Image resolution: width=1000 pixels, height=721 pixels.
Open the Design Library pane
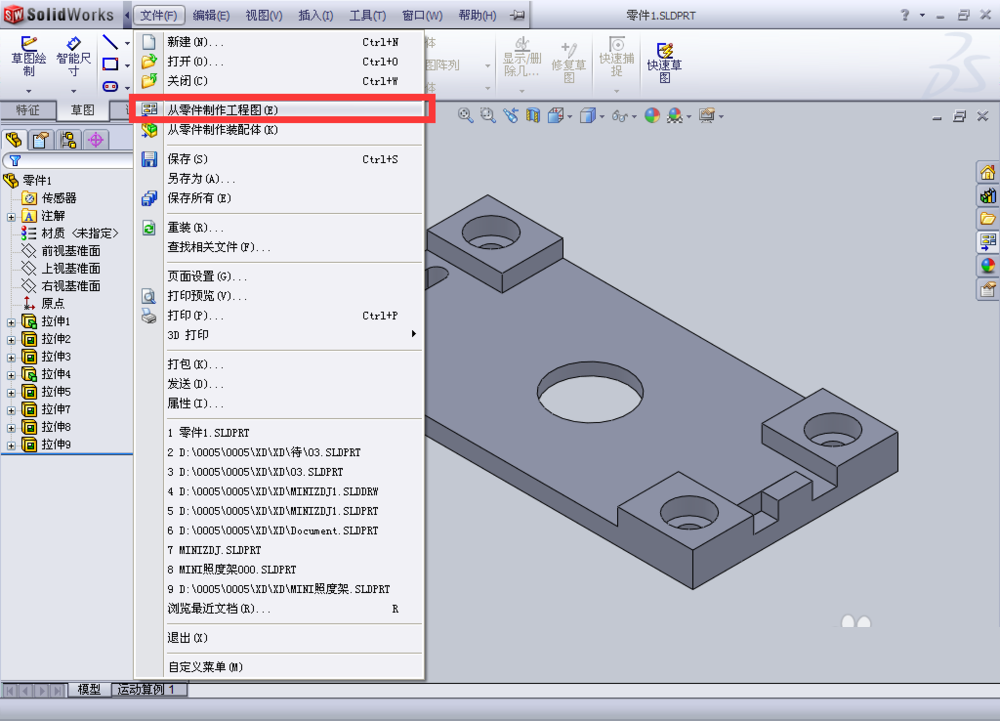987,196
